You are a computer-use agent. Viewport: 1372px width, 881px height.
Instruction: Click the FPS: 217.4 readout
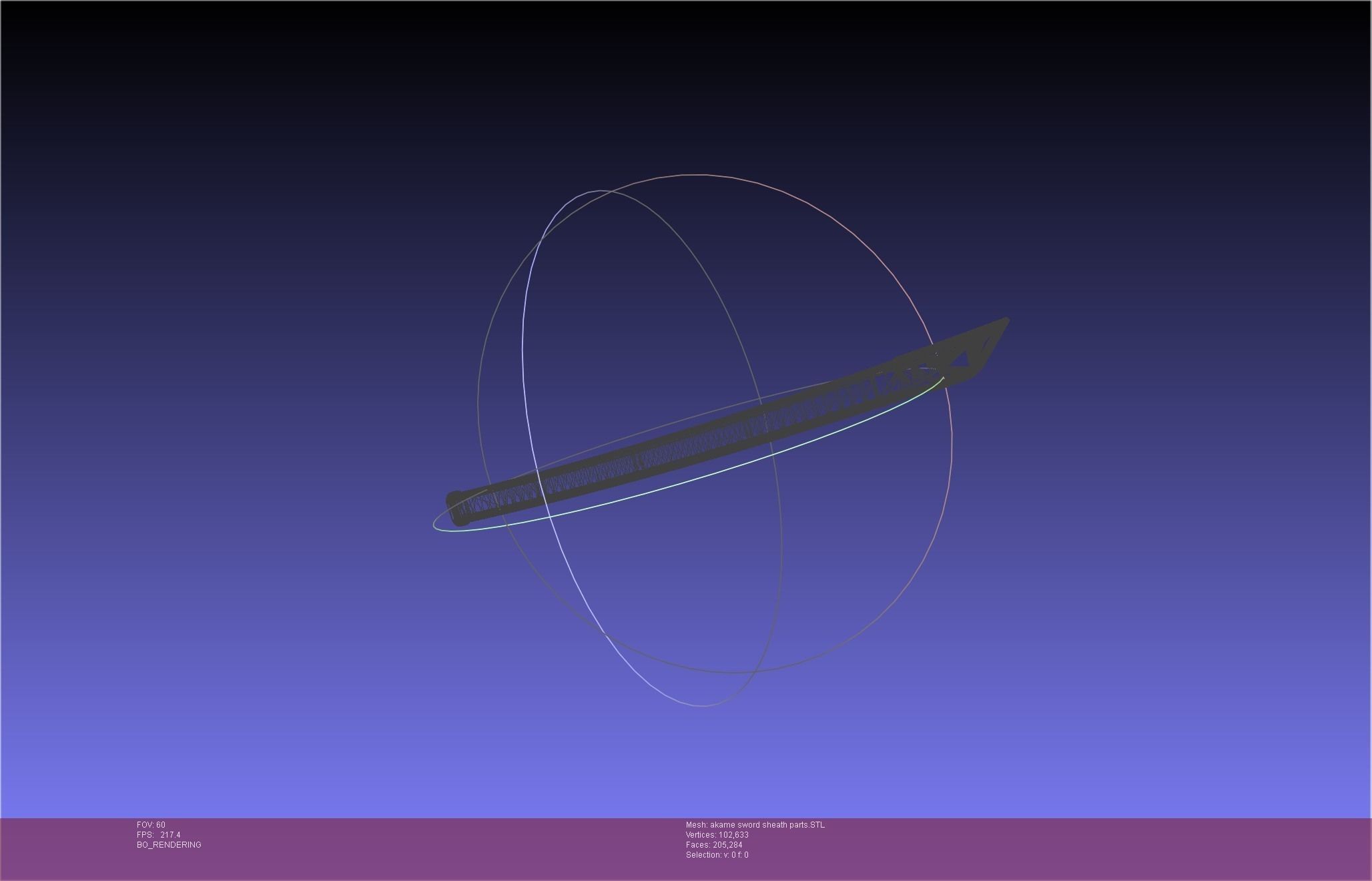click(159, 835)
